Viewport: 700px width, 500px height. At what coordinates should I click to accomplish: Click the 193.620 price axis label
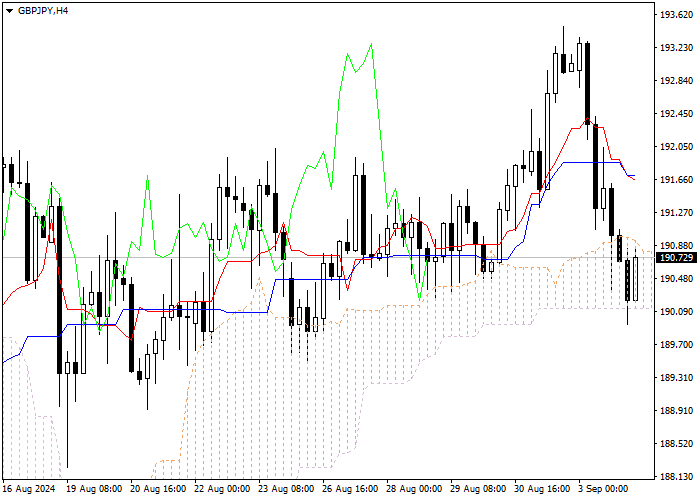(676, 15)
